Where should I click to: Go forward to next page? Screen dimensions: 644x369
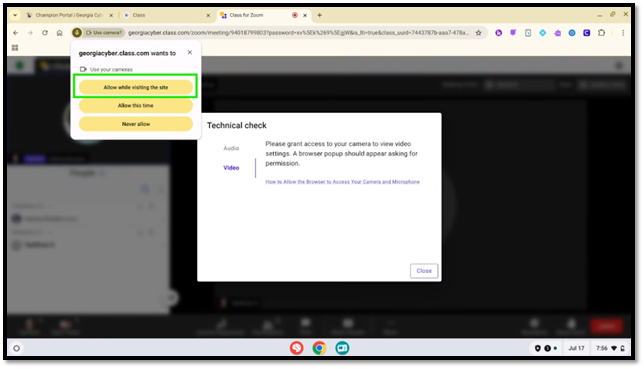30,33
